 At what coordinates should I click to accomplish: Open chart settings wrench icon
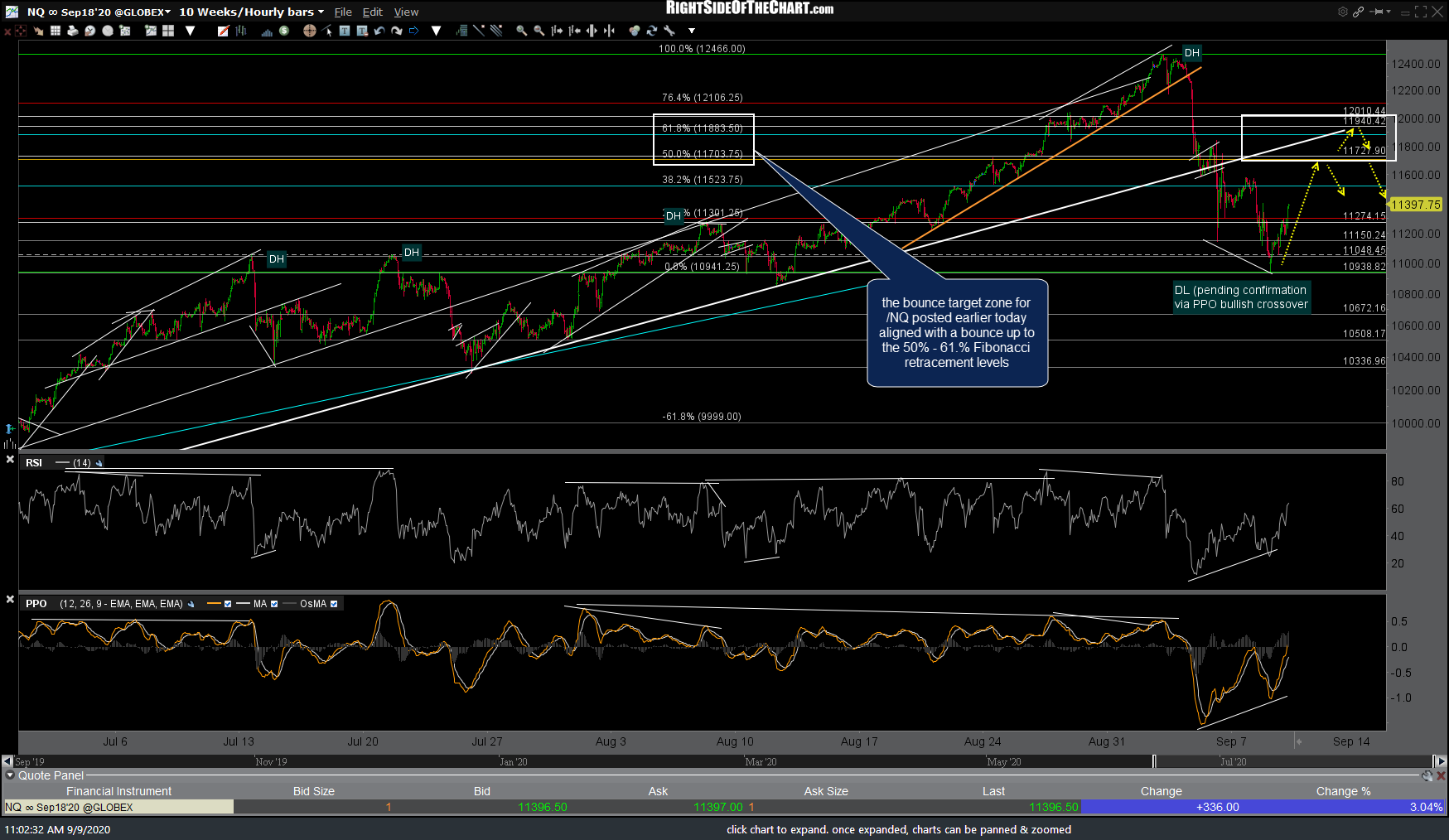pyautogui.click(x=669, y=31)
